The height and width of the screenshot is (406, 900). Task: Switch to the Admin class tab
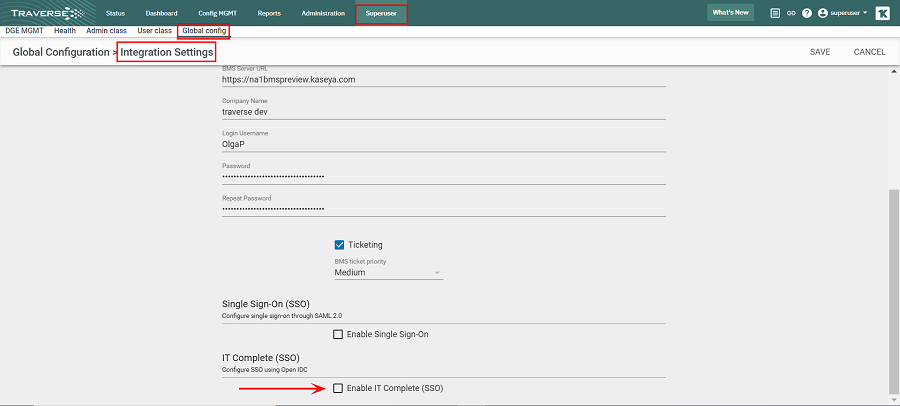tap(107, 30)
